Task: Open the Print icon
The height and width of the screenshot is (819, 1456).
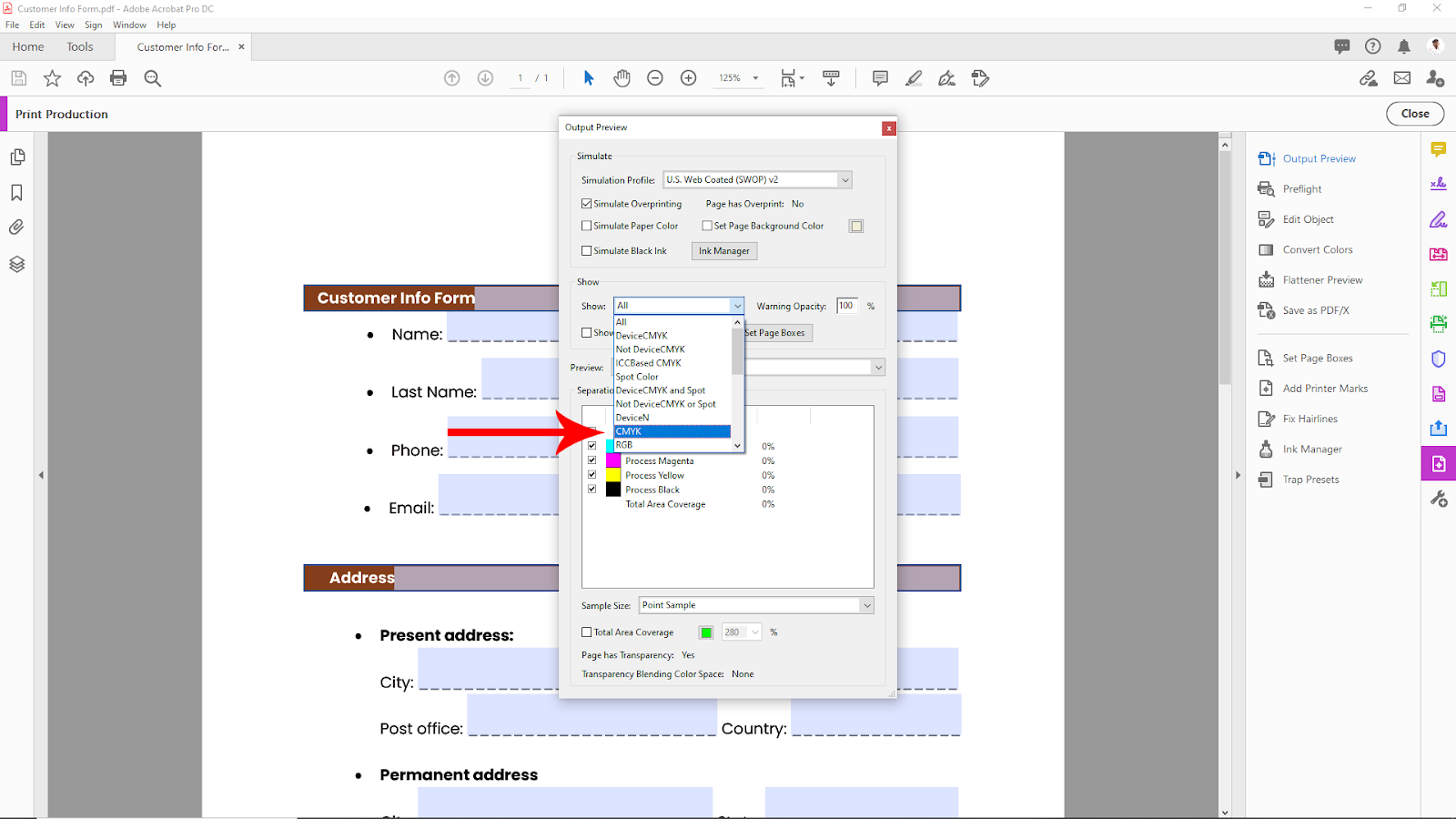Action: click(x=118, y=78)
